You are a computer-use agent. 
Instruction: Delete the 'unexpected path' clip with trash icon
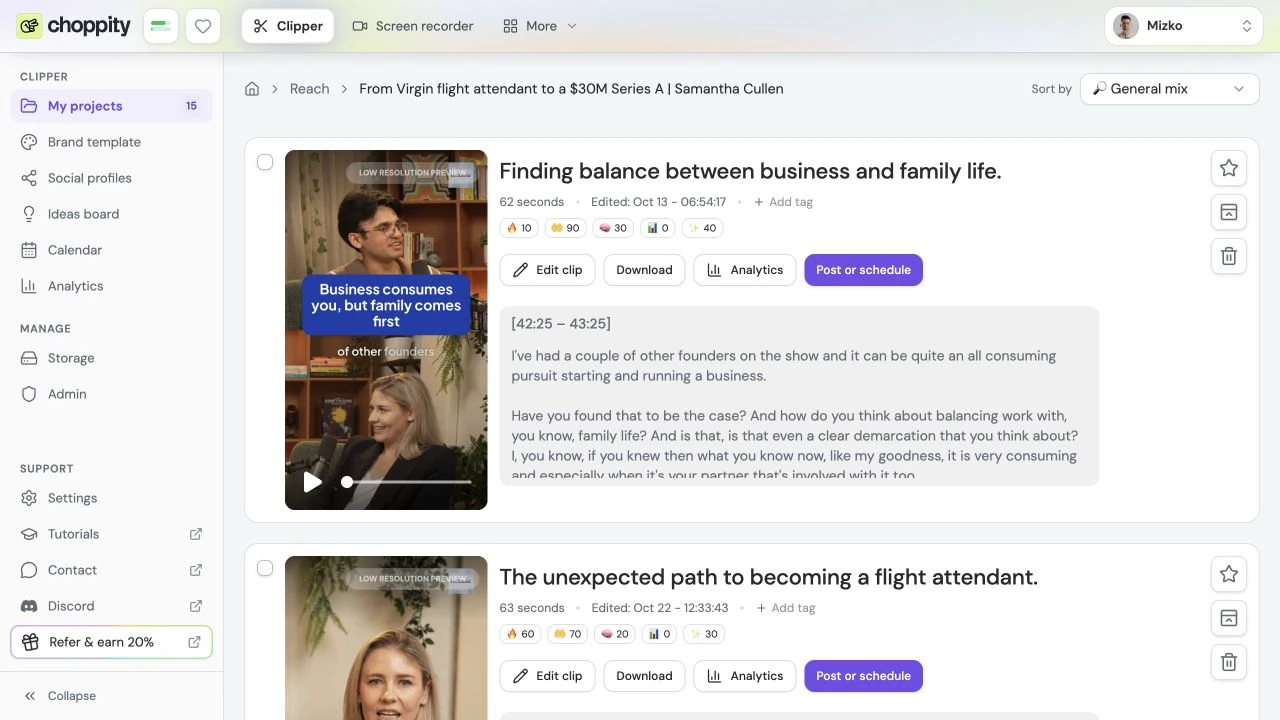tap(1229, 662)
